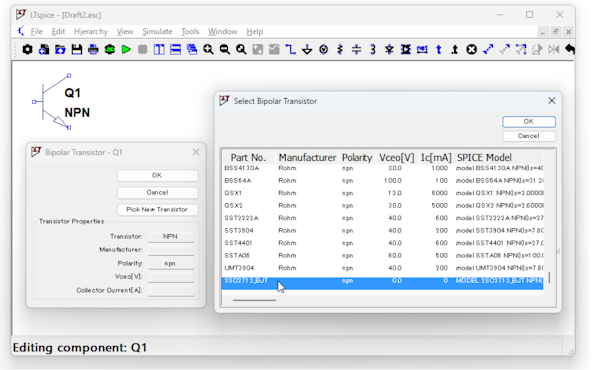600x370 pixels.
Task: Click OK in Select Bipolar Transistor dialog
Action: tap(529, 122)
